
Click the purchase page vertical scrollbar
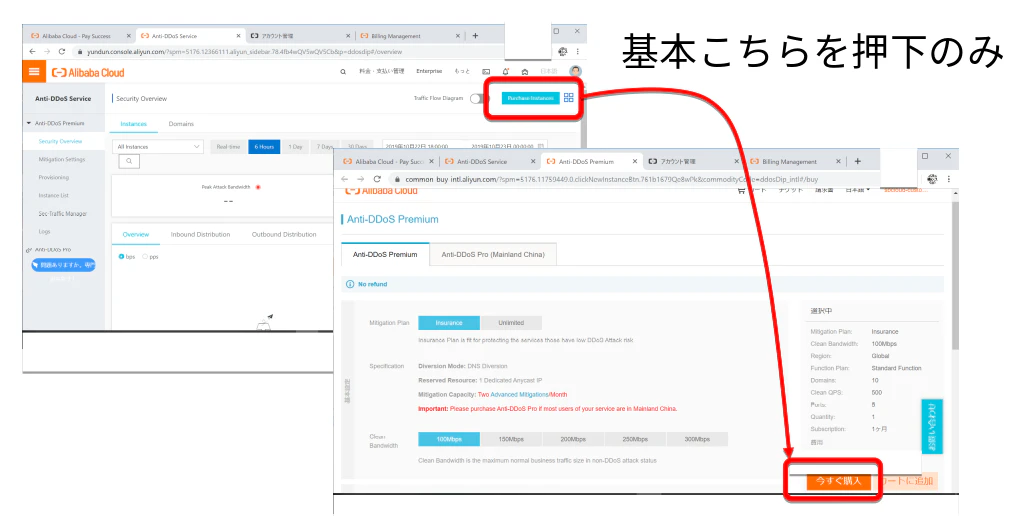point(955,274)
